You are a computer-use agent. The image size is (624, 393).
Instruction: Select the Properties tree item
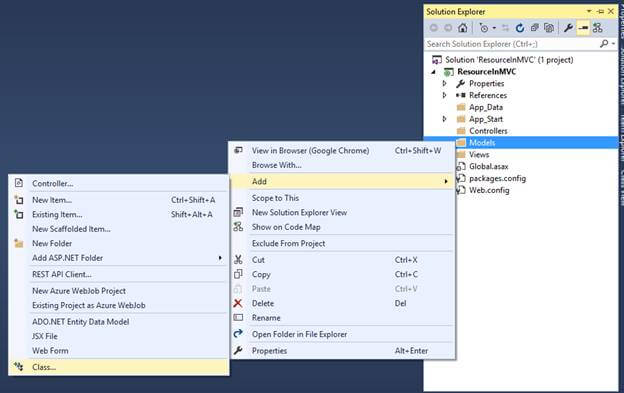point(486,84)
